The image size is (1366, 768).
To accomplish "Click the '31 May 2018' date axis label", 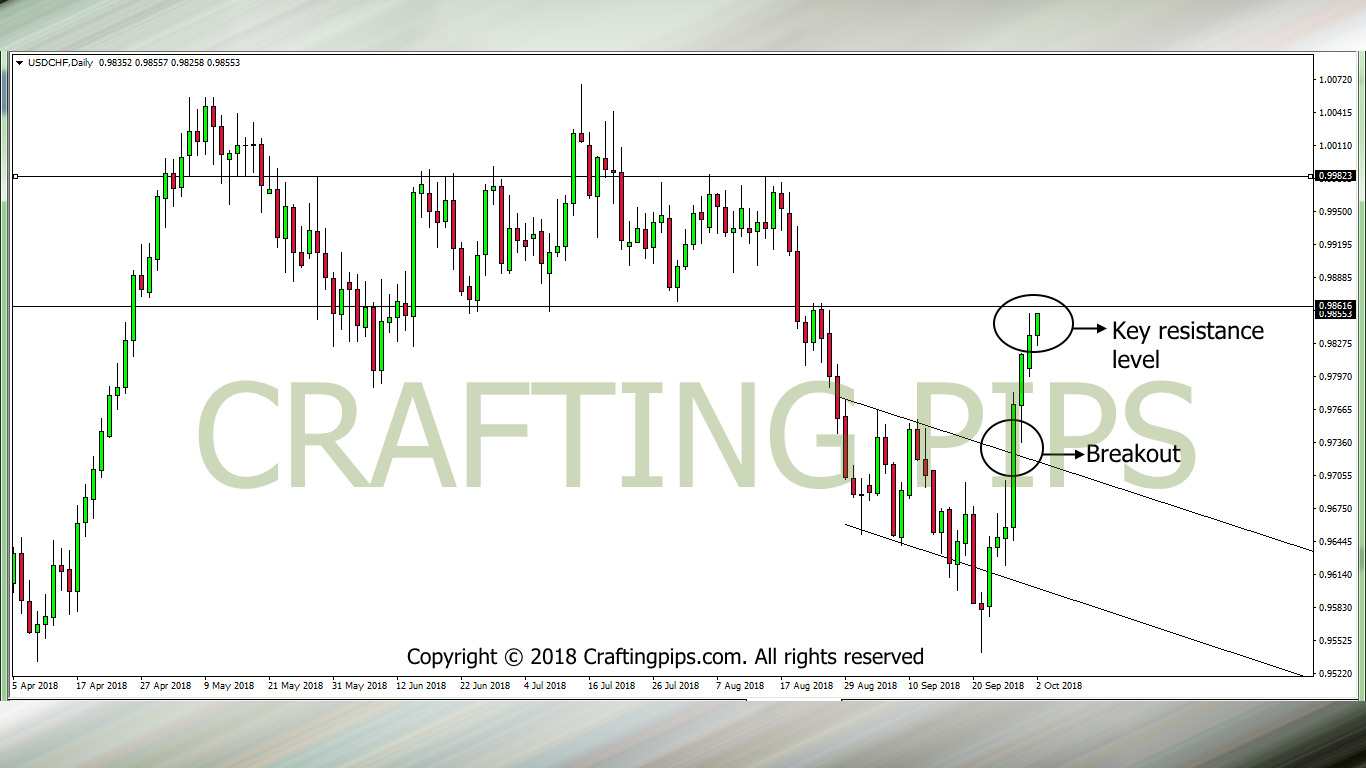I will pyautogui.click(x=358, y=686).
